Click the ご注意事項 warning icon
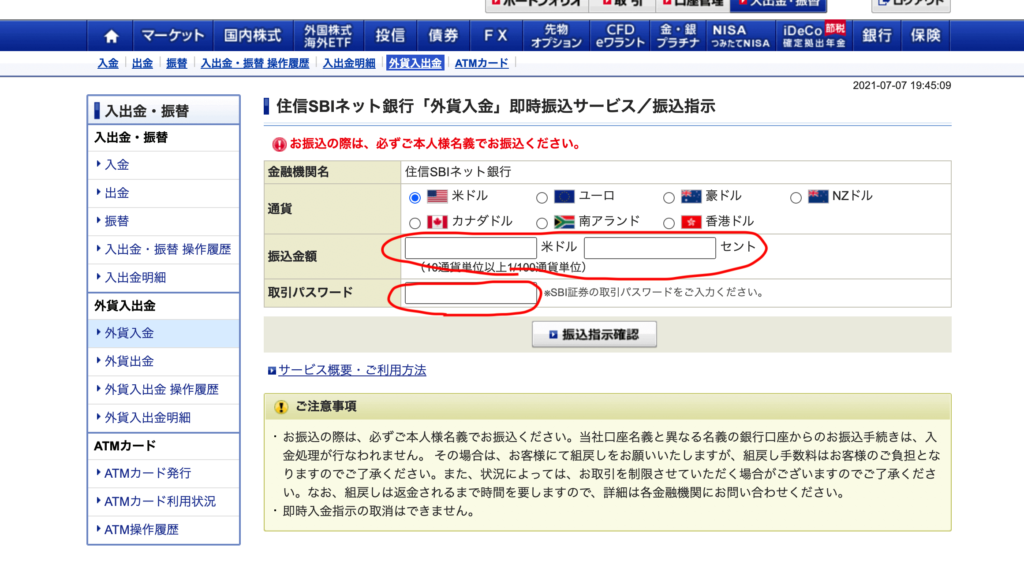 [281, 407]
